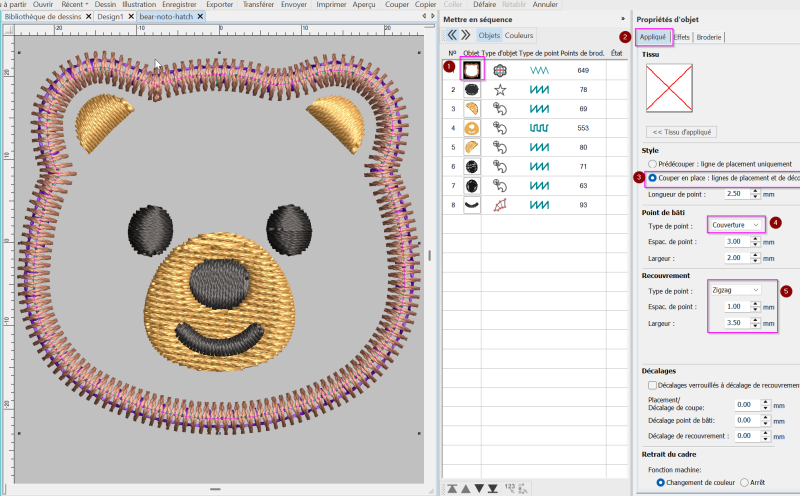Open Bibliothèque de dessins tab
The height and width of the screenshot is (496, 800).
43,16
